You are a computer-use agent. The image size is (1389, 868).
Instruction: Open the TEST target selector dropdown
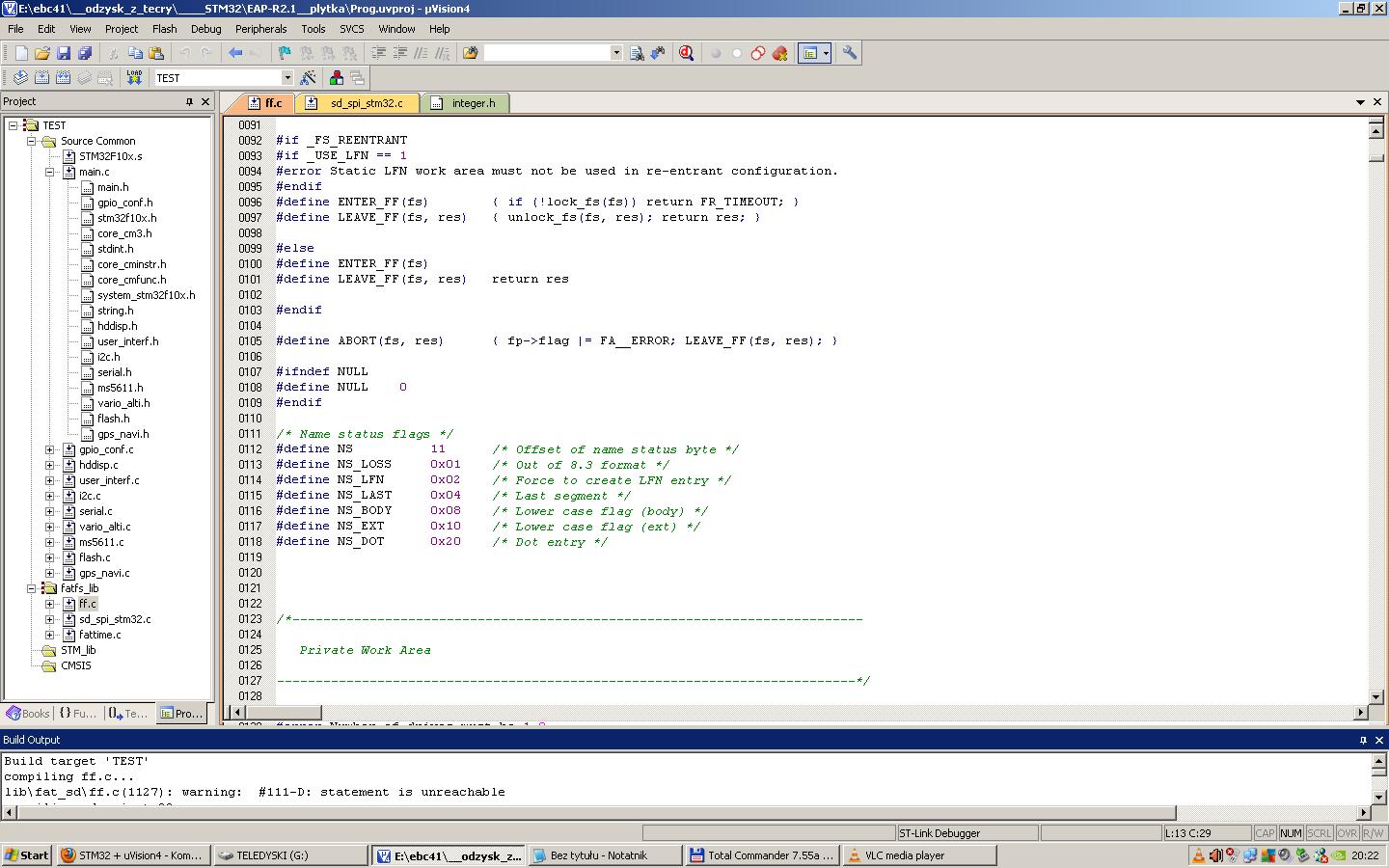pyautogui.click(x=286, y=78)
